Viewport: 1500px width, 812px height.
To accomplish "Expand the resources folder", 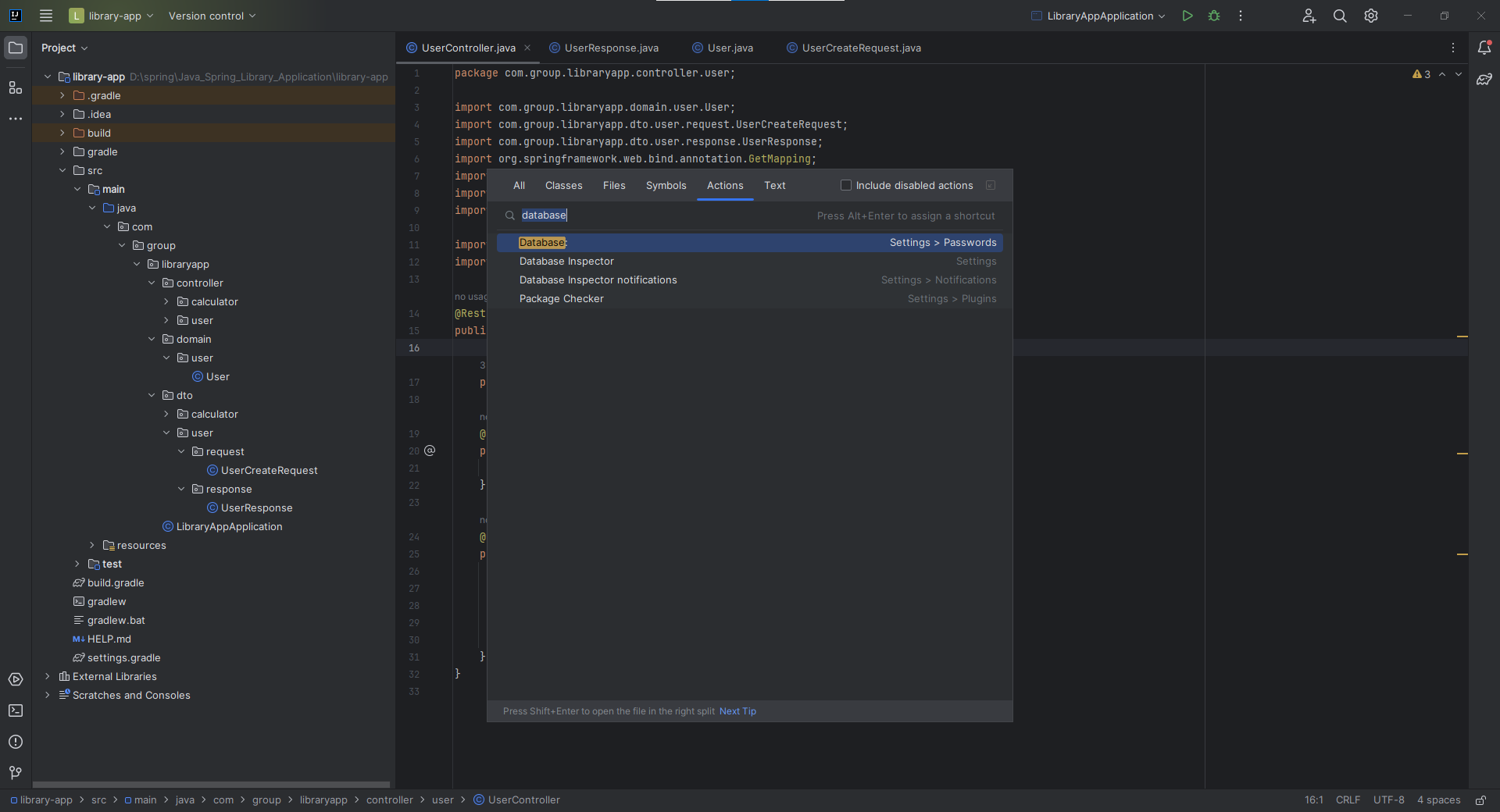I will [92, 545].
